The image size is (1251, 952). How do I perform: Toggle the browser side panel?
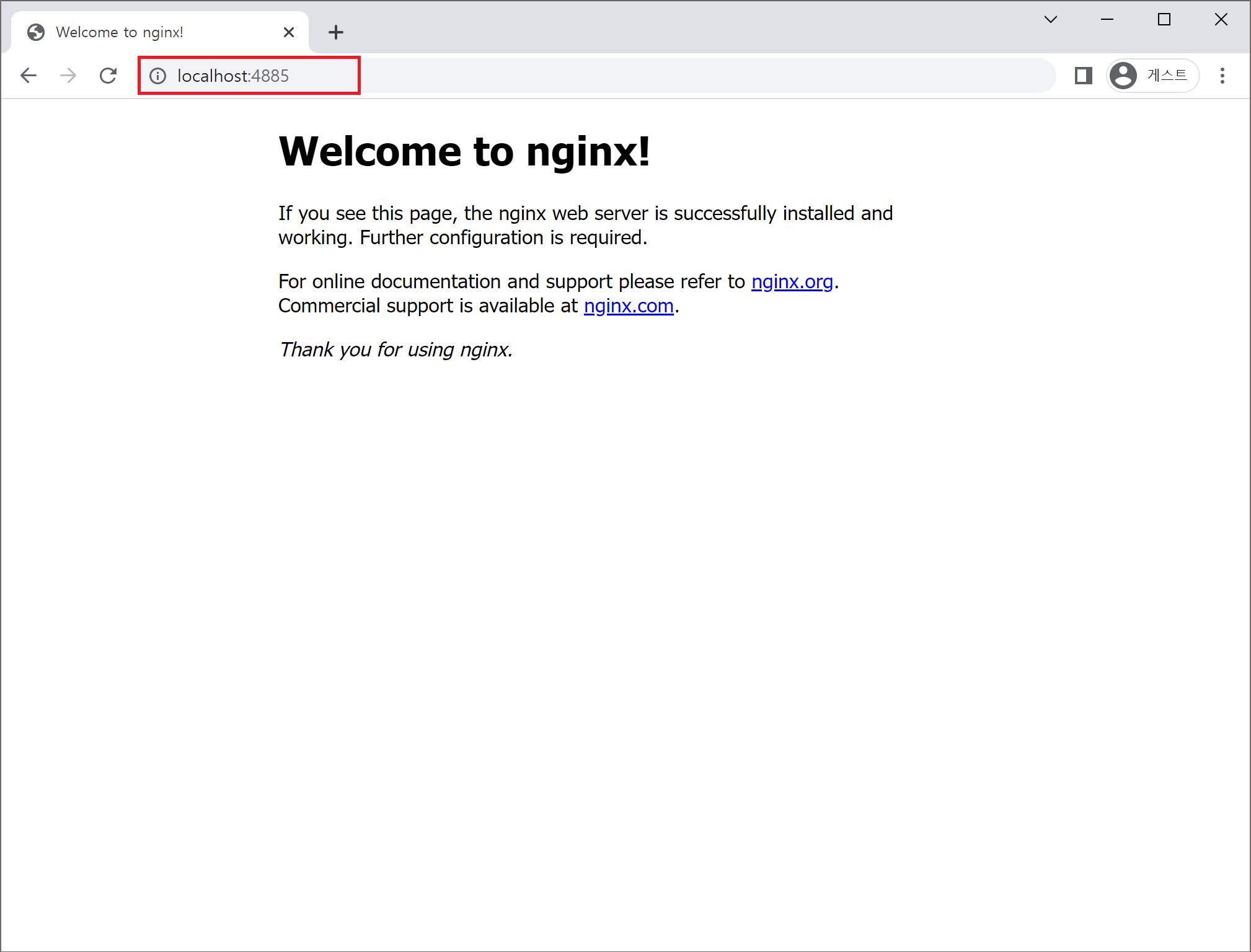1083,76
